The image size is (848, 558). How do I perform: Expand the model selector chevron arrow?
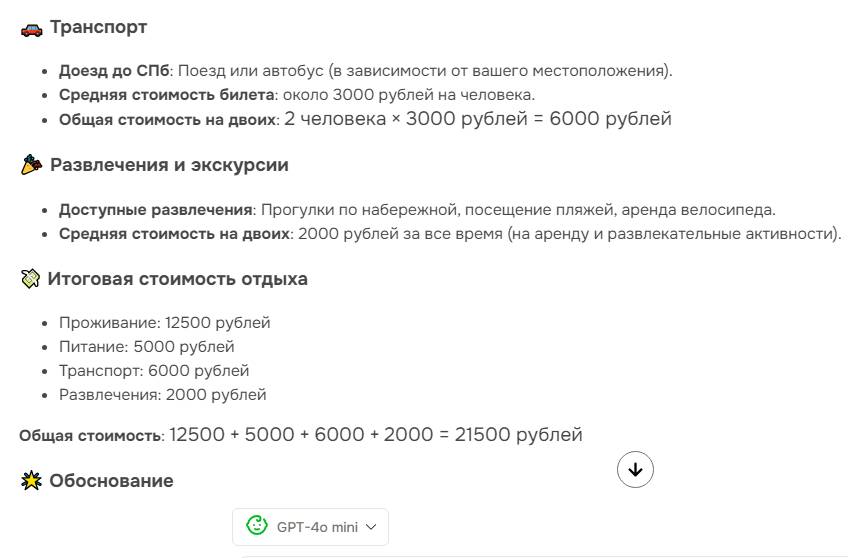[371, 527]
